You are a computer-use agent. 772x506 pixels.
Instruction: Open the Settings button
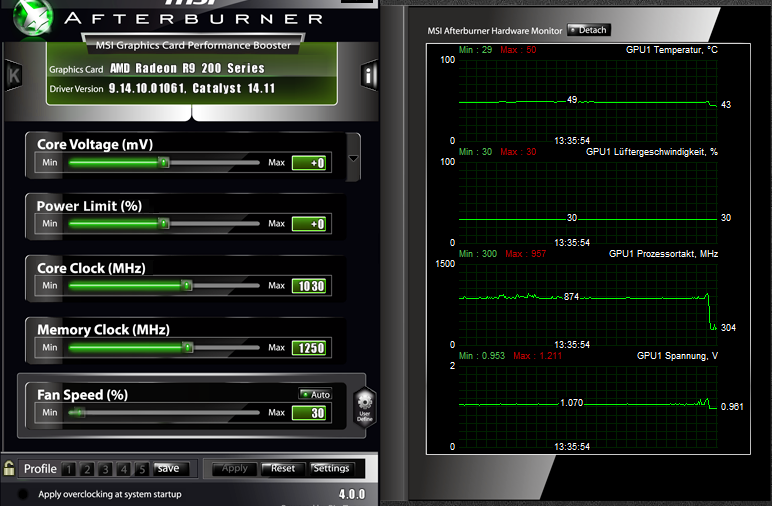pos(331,469)
